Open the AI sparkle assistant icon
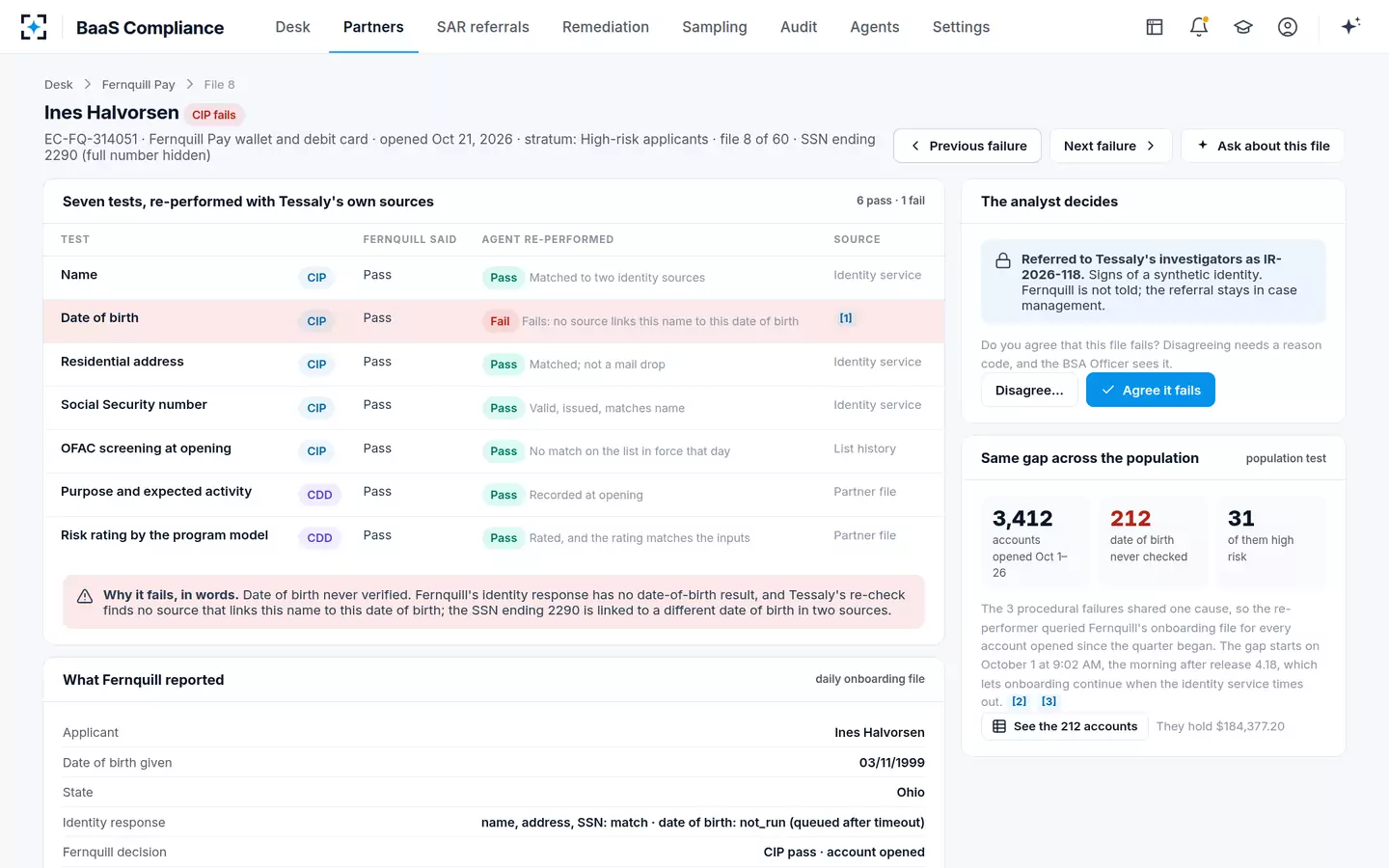 point(1350,26)
